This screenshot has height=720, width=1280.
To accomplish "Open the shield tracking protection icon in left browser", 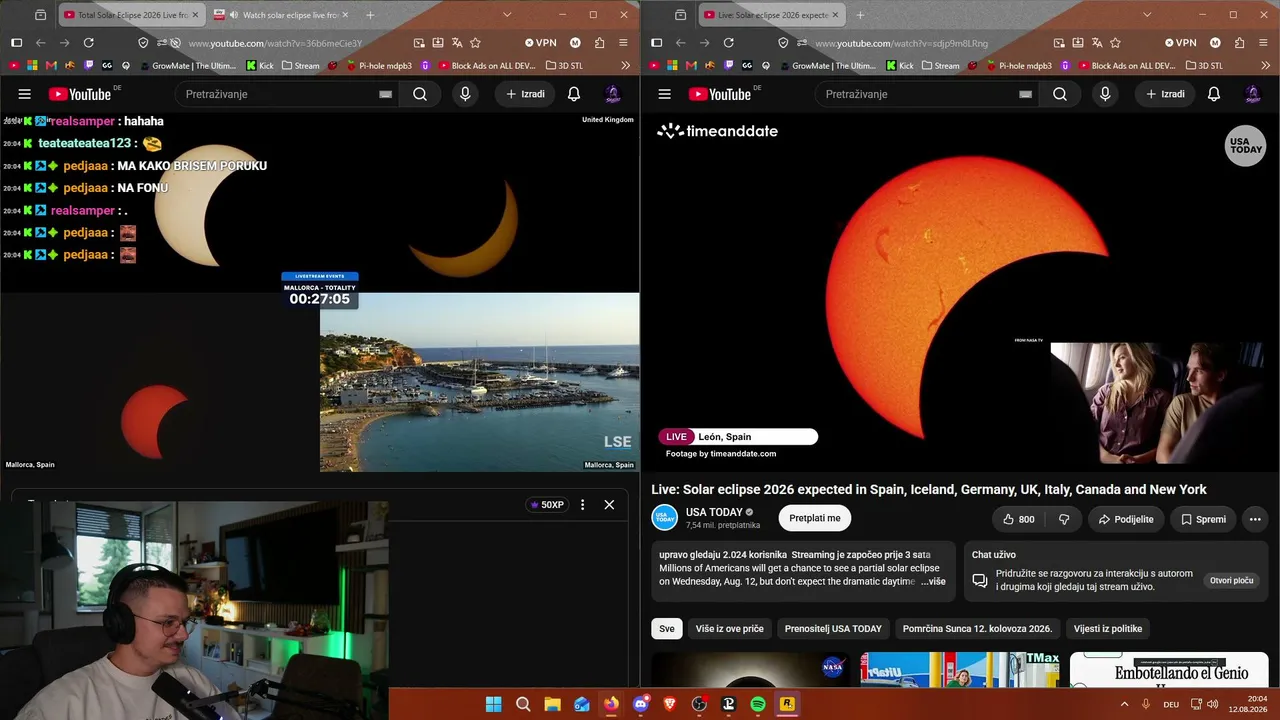I will (x=143, y=43).
